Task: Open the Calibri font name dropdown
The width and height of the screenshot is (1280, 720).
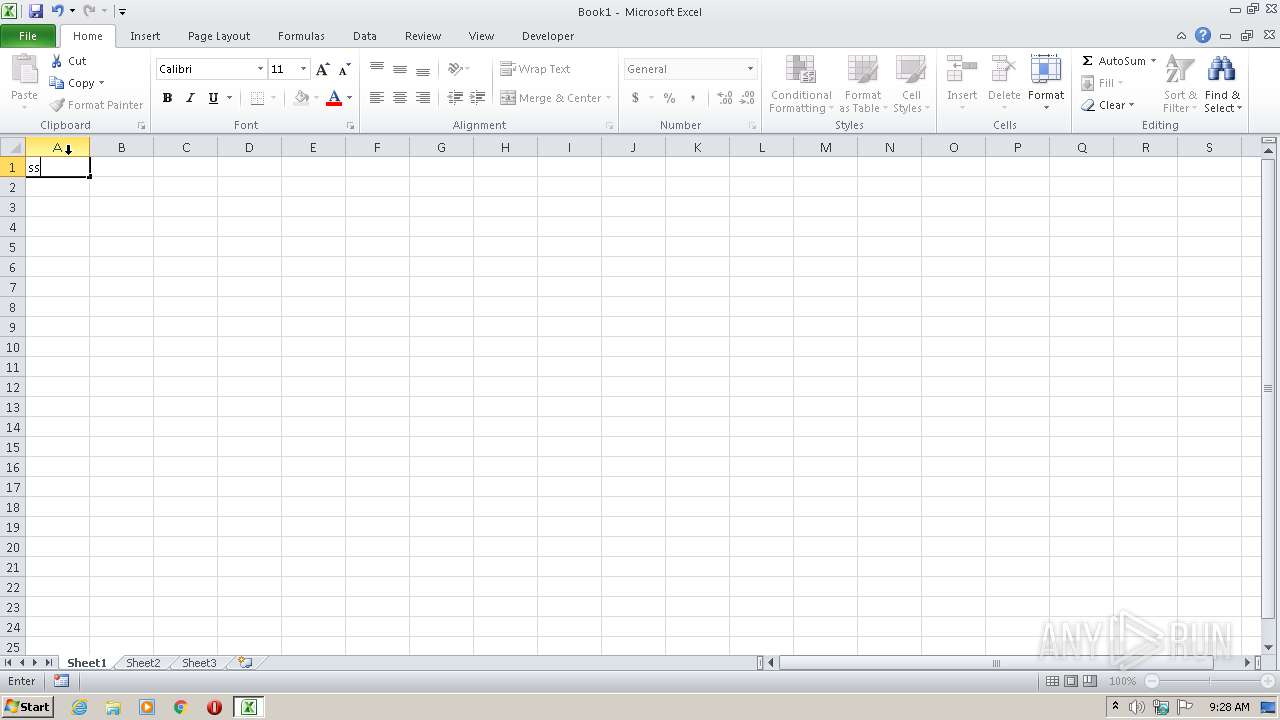Action: point(260,69)
